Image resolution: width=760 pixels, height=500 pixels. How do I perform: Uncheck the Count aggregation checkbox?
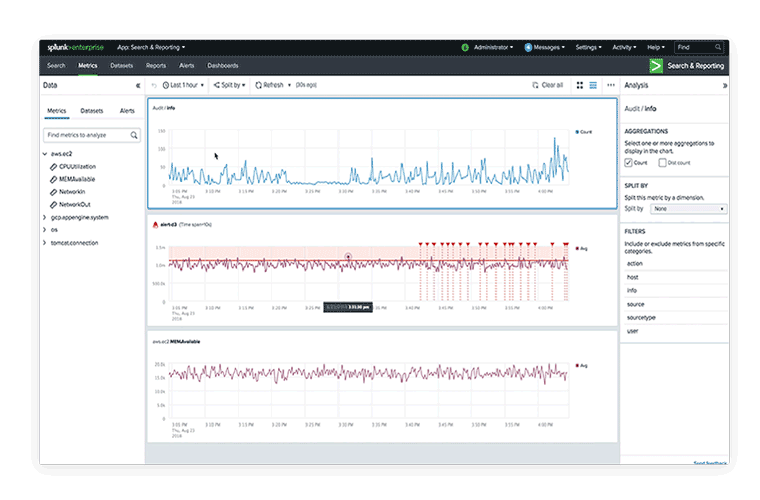point(629,162)
